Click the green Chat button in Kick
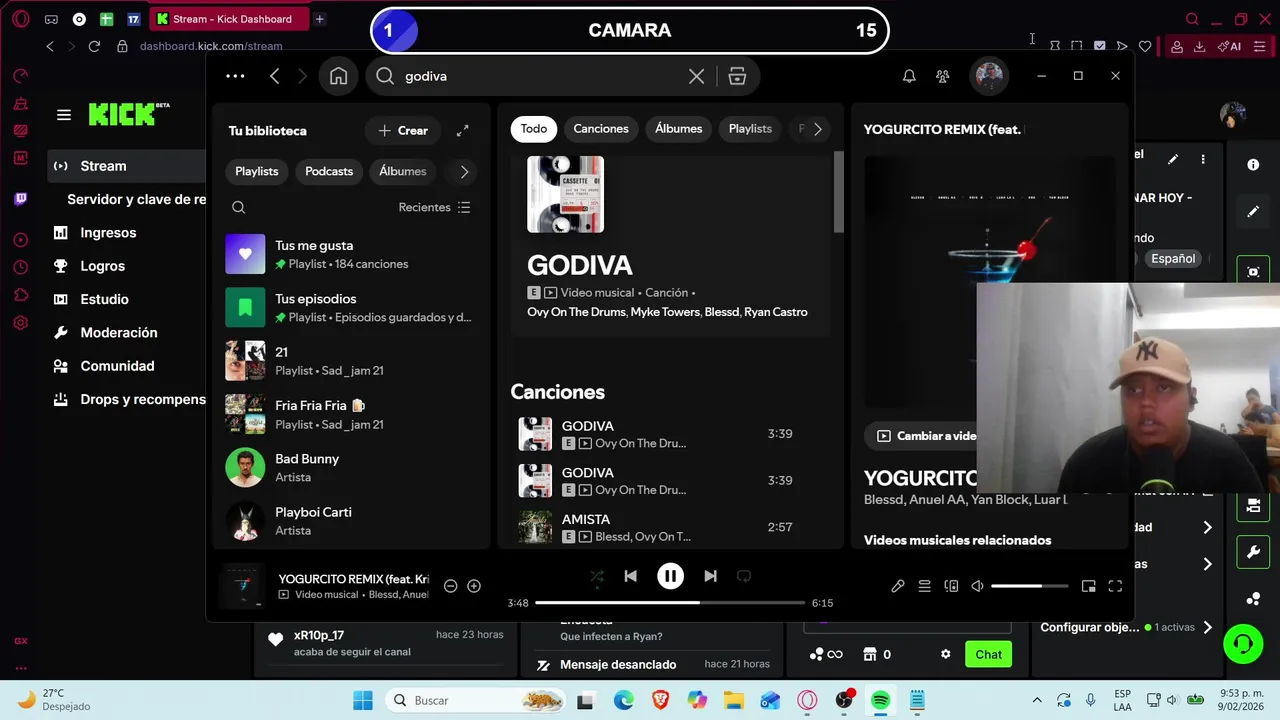1280x720 pixels. click(988, 655)
